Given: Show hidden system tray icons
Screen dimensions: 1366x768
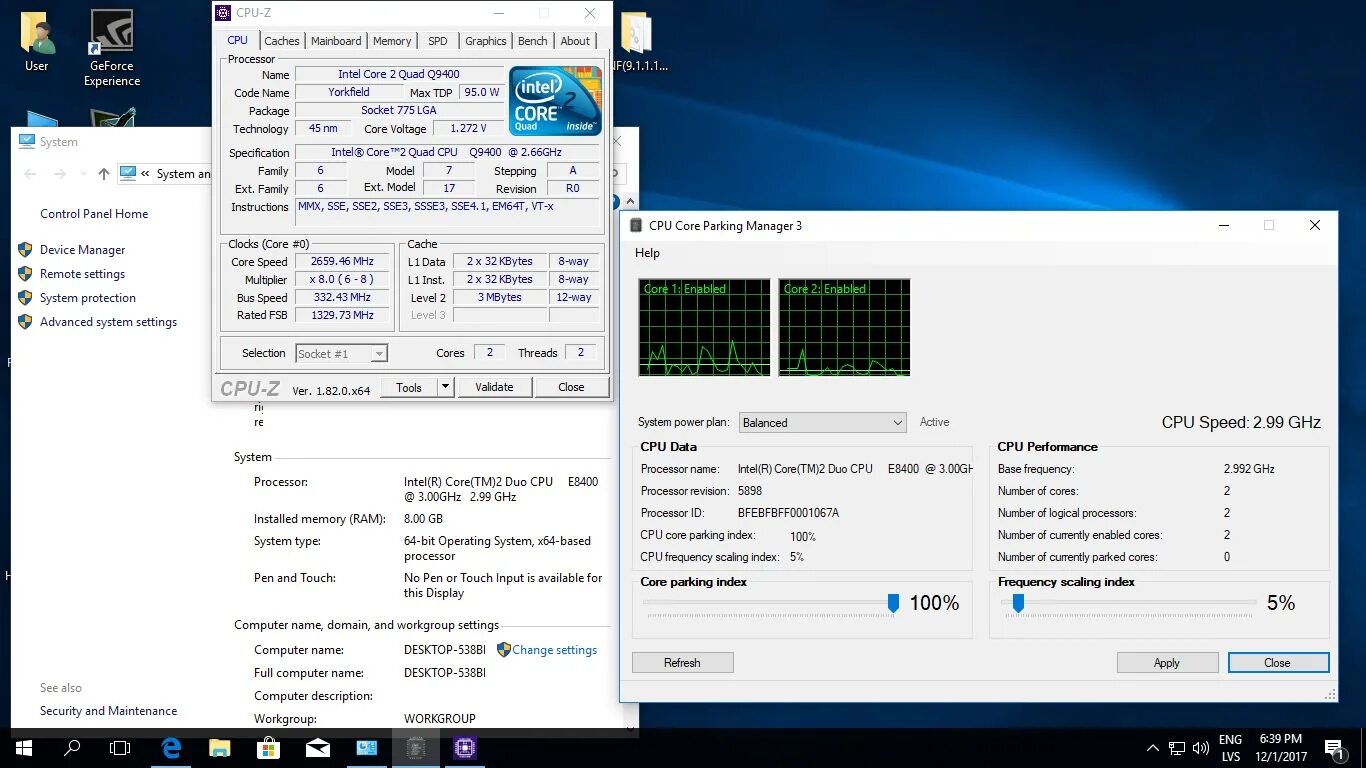Looking at the screenshot, I should [1152, 747].
